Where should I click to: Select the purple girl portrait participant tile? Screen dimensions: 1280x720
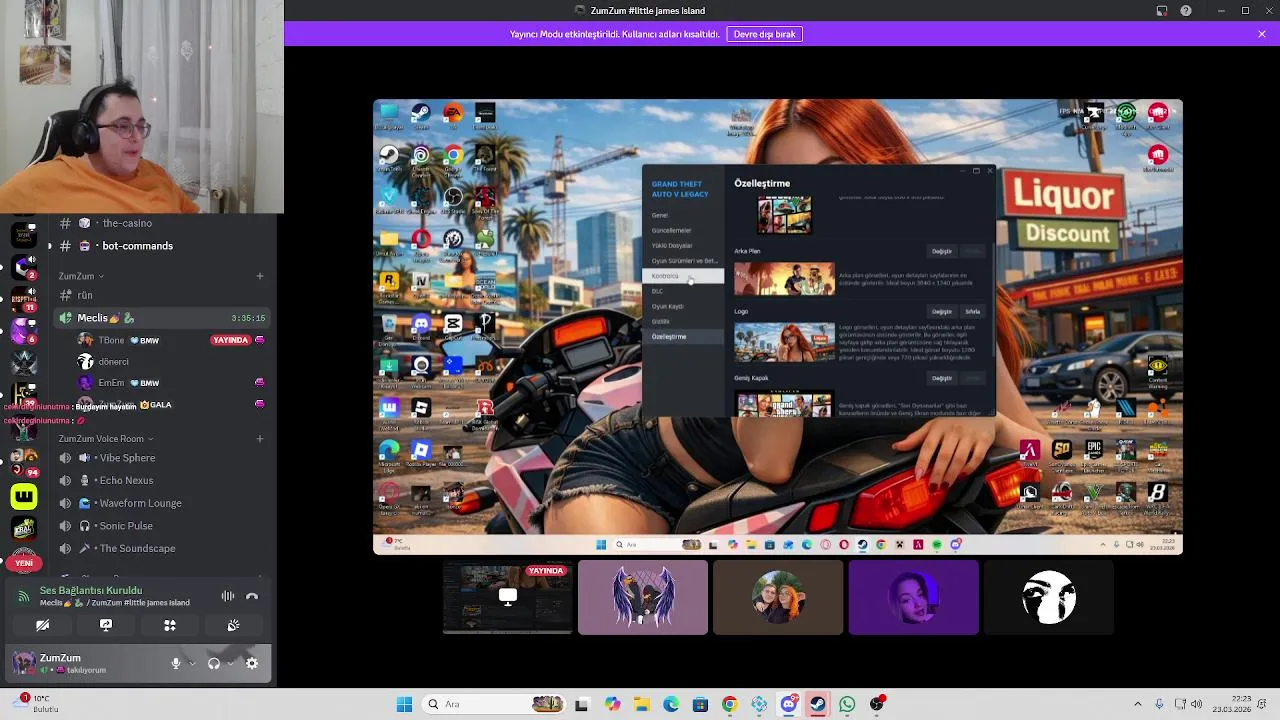(x=914, y=597)
